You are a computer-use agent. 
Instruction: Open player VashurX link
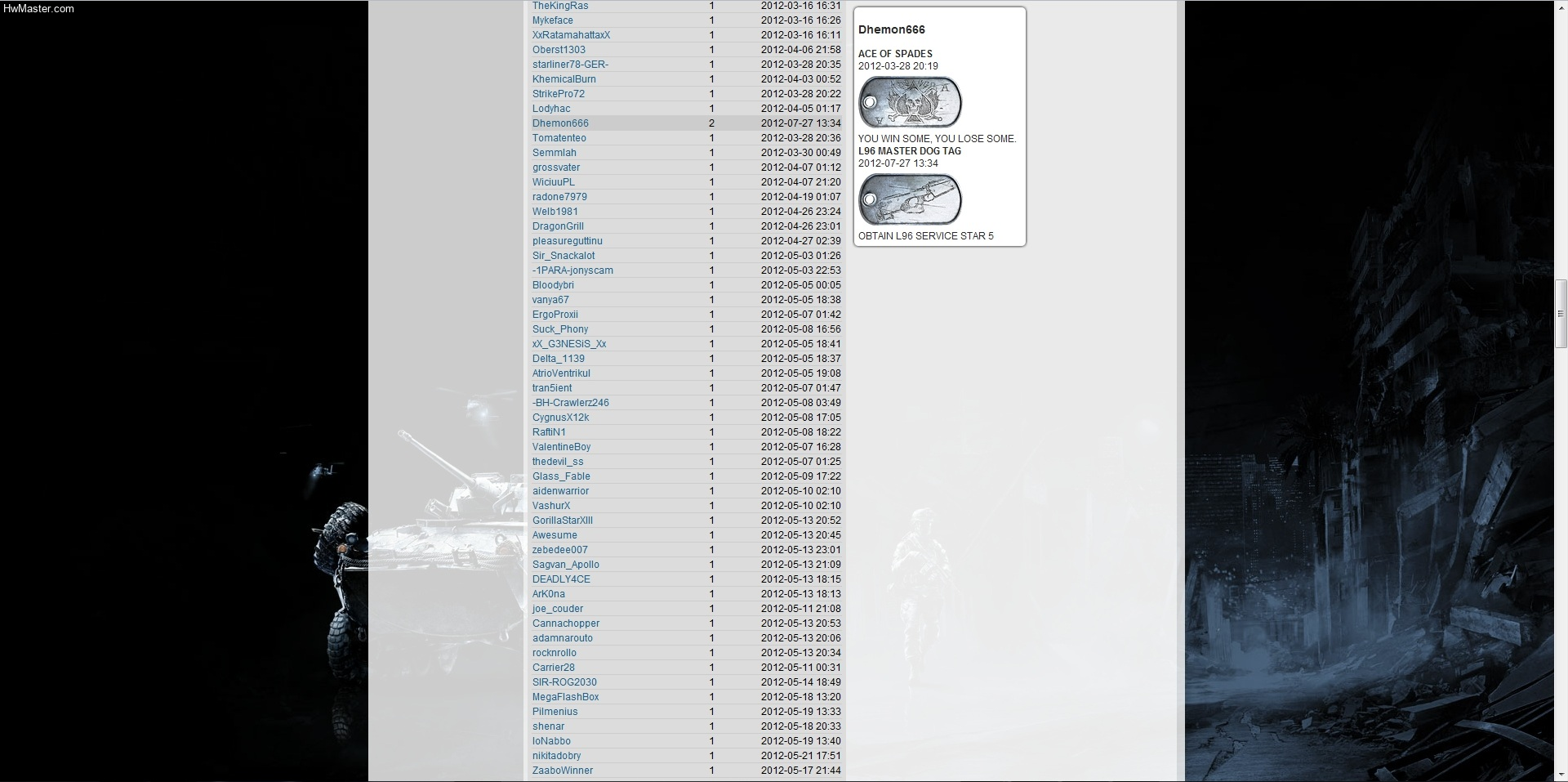[x=551, y=506]
